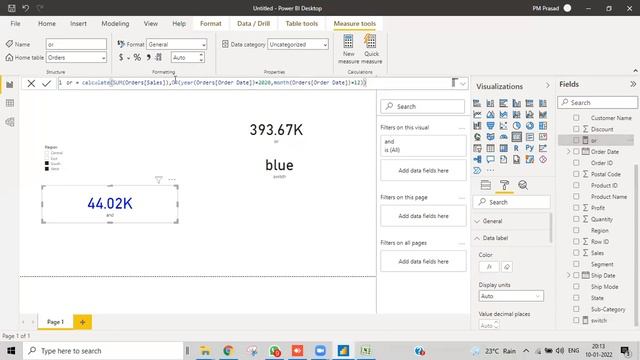640x360 pixels.
Task: Expand the Ship Date field hierarchy
Action: tap(568, 275)
